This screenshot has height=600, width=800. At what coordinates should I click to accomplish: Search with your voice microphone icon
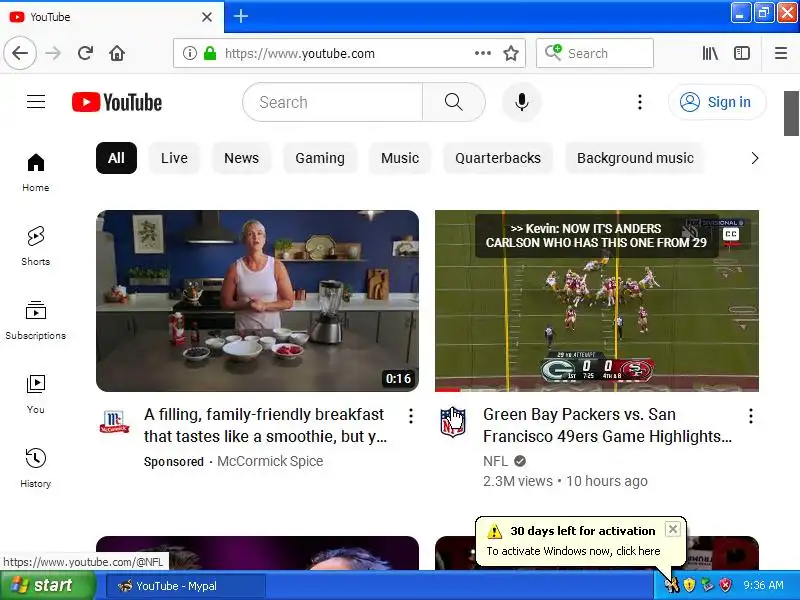[x=521, y=102]
